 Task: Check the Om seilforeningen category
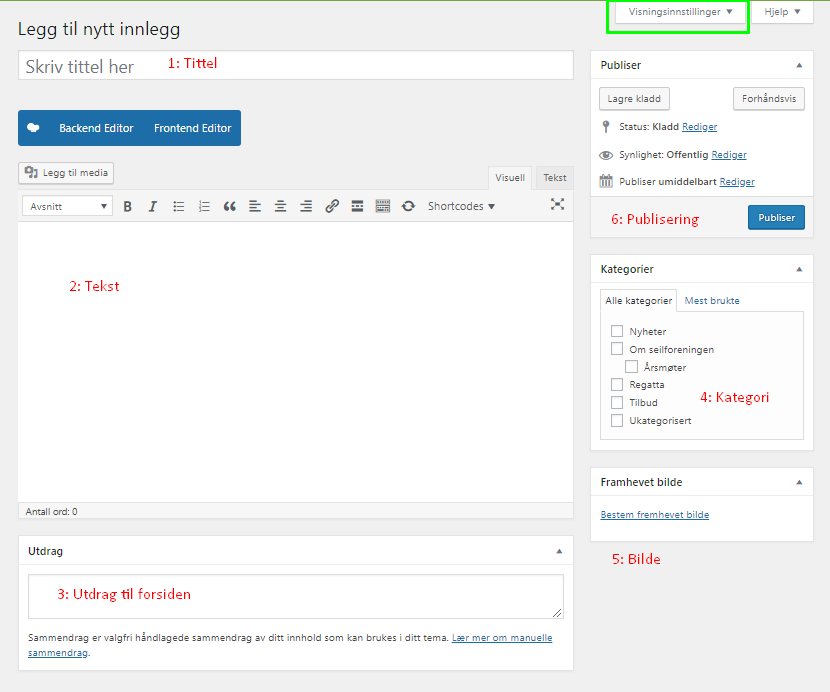(617, 348)
